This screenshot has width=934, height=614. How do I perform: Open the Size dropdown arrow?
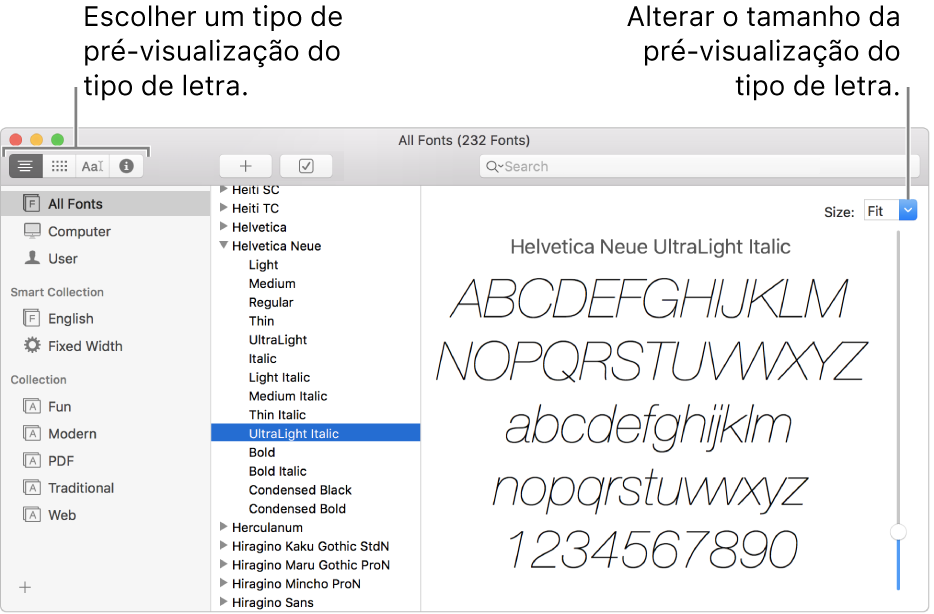(908, 211)
